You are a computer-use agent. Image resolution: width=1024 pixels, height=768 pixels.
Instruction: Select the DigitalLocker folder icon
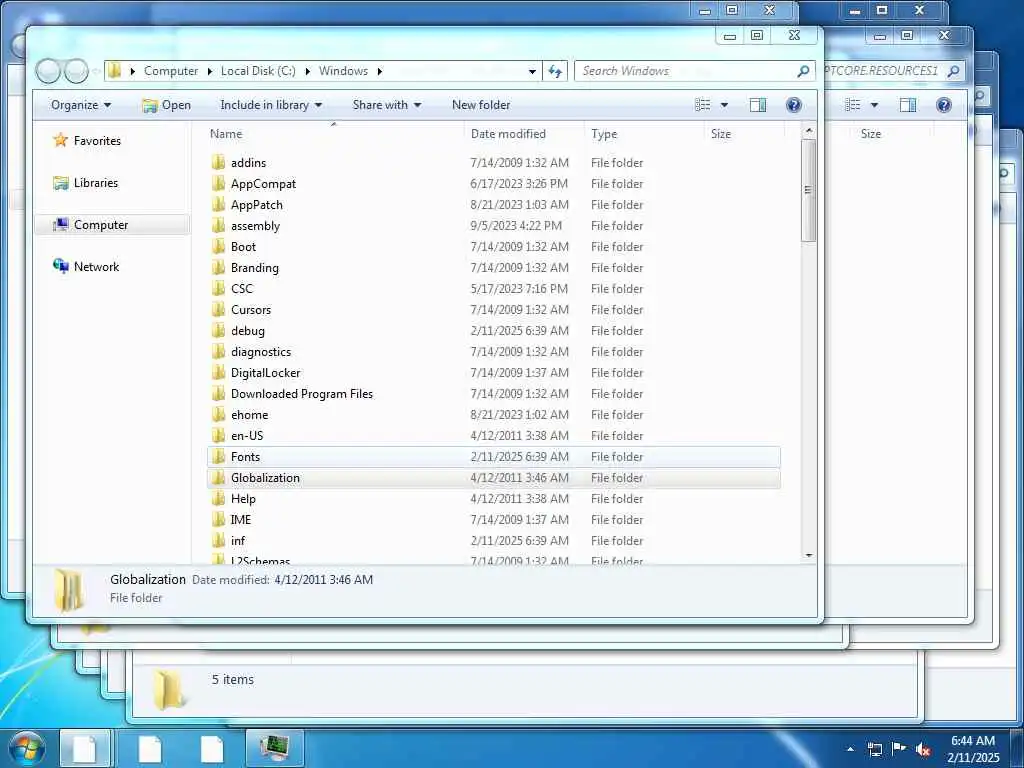coord(219,372)
